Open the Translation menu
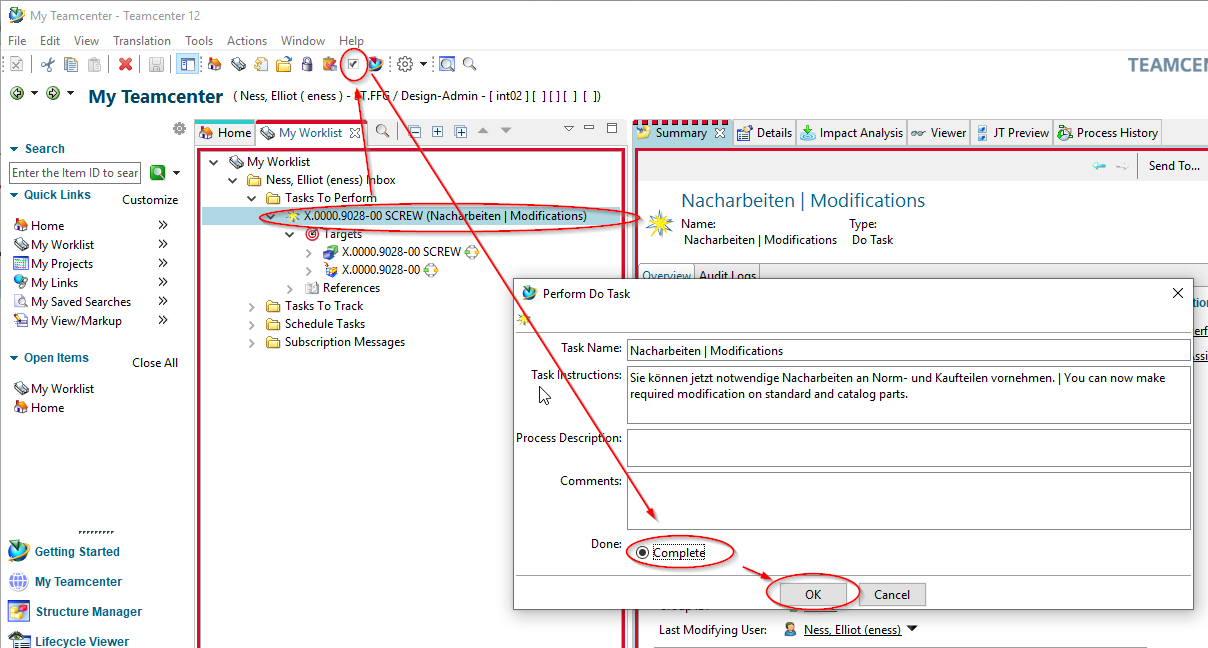The image size is (1208, 648). (141, 41)
